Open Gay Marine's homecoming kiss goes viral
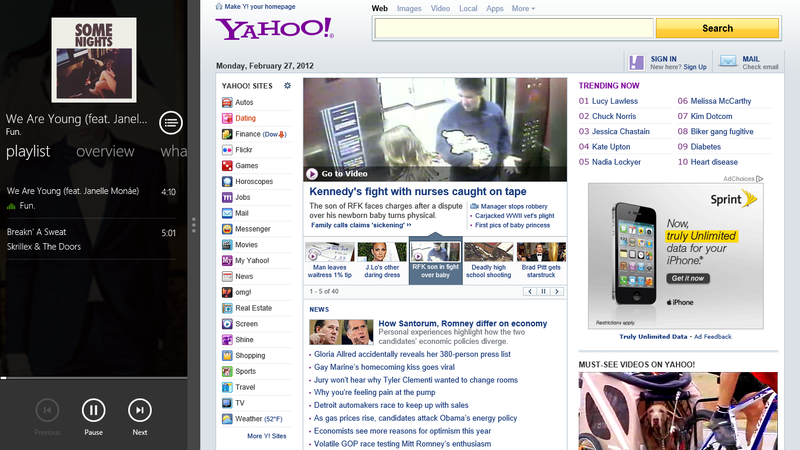Viewport: 800px width, 450px height. click(384, 367)
